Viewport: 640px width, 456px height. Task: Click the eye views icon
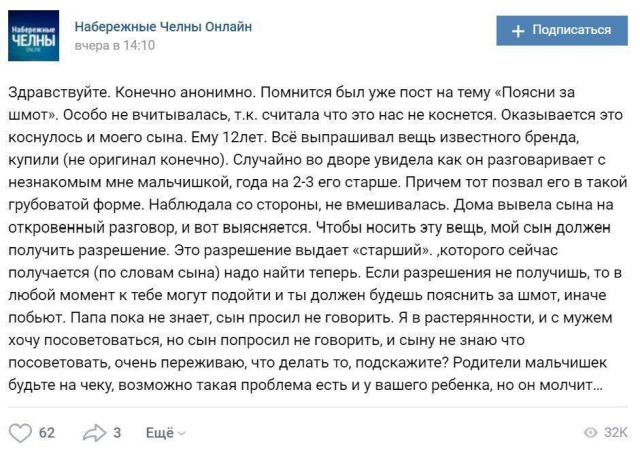(x=590, y=433)
